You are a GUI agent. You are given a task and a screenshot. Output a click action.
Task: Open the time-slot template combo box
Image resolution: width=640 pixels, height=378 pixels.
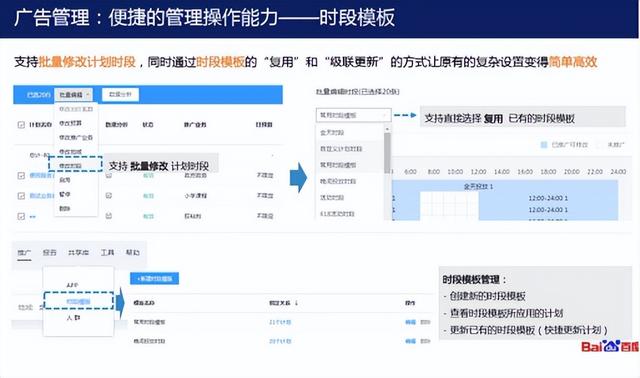[353, 116]
